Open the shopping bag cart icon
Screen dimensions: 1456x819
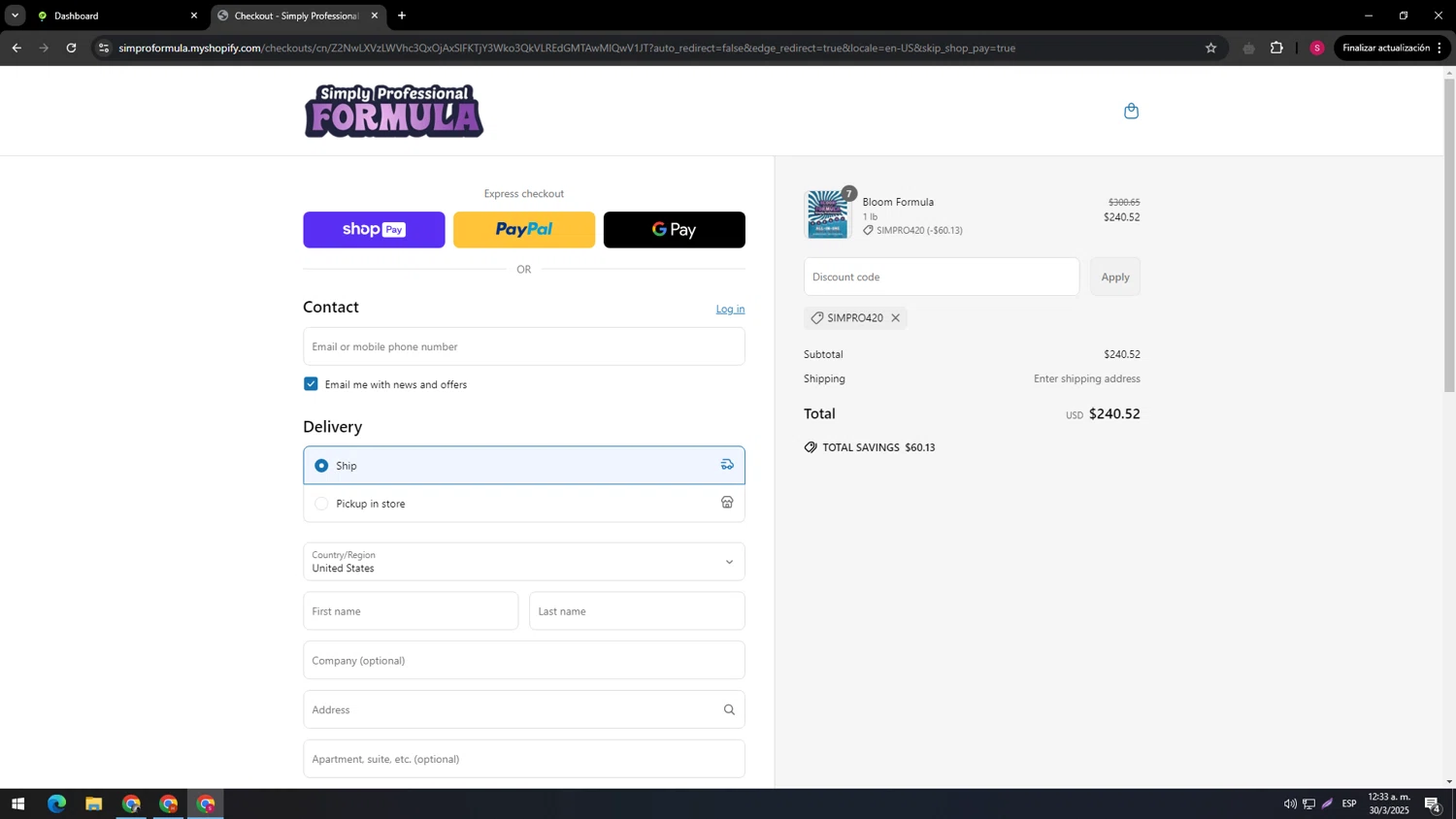(x=1131, y=111)
